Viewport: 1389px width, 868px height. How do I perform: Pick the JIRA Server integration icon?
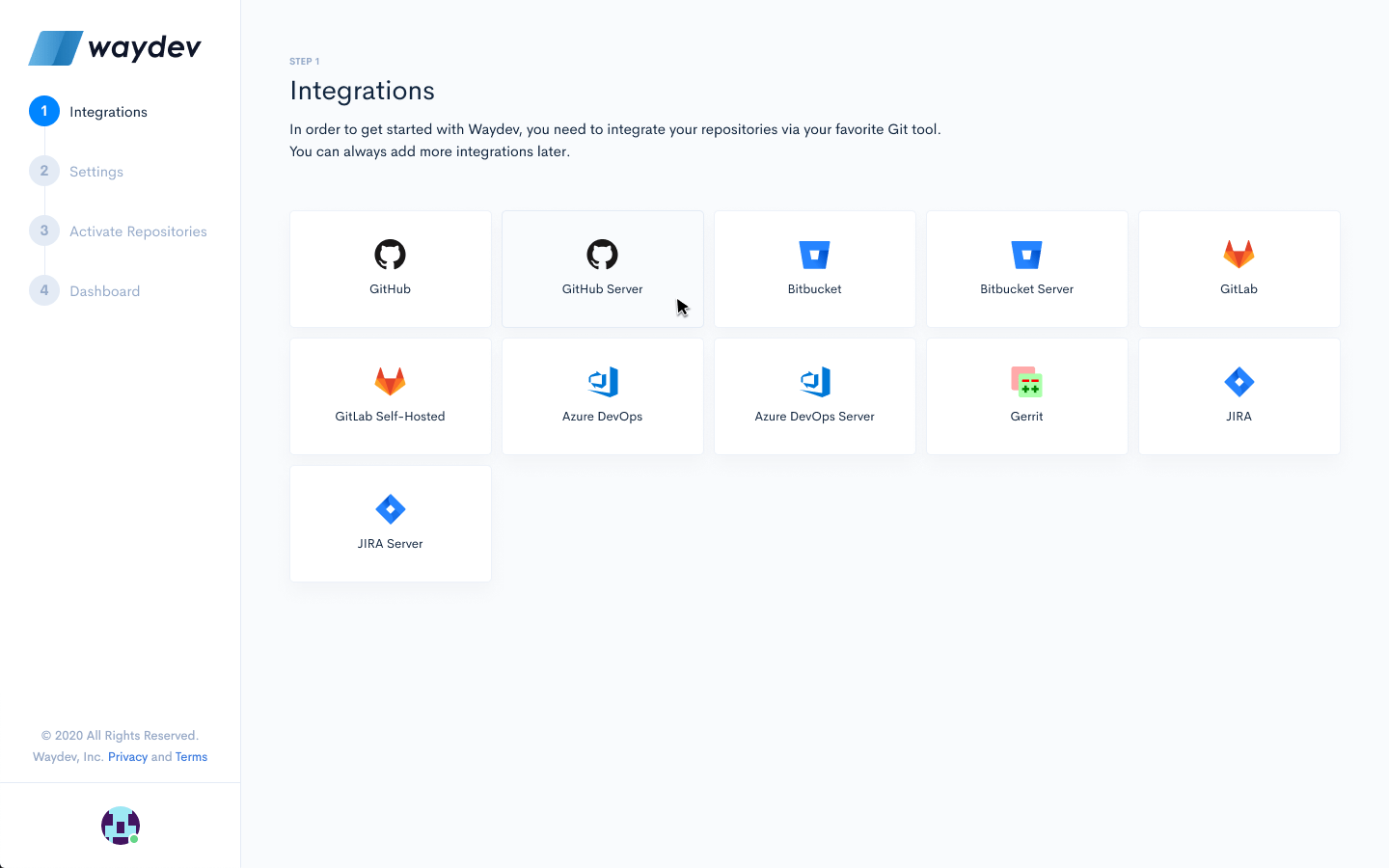390,508
